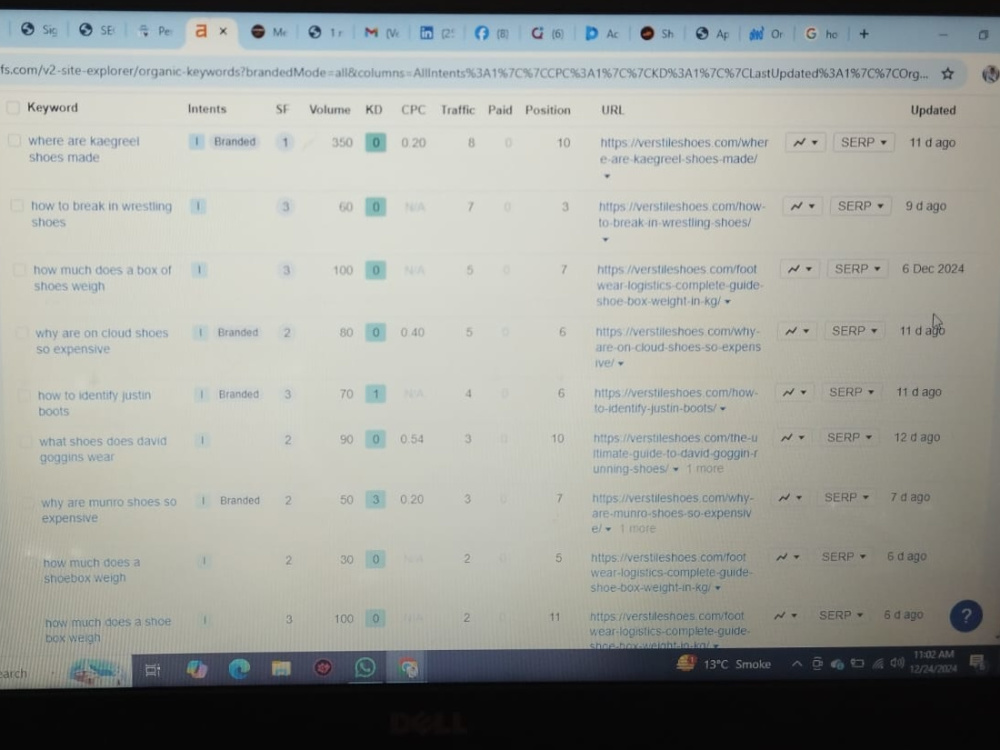
Task: Check the 'how much does a box of shoes weigh' row
Action: pyautogui.click(x=20, y=270)
